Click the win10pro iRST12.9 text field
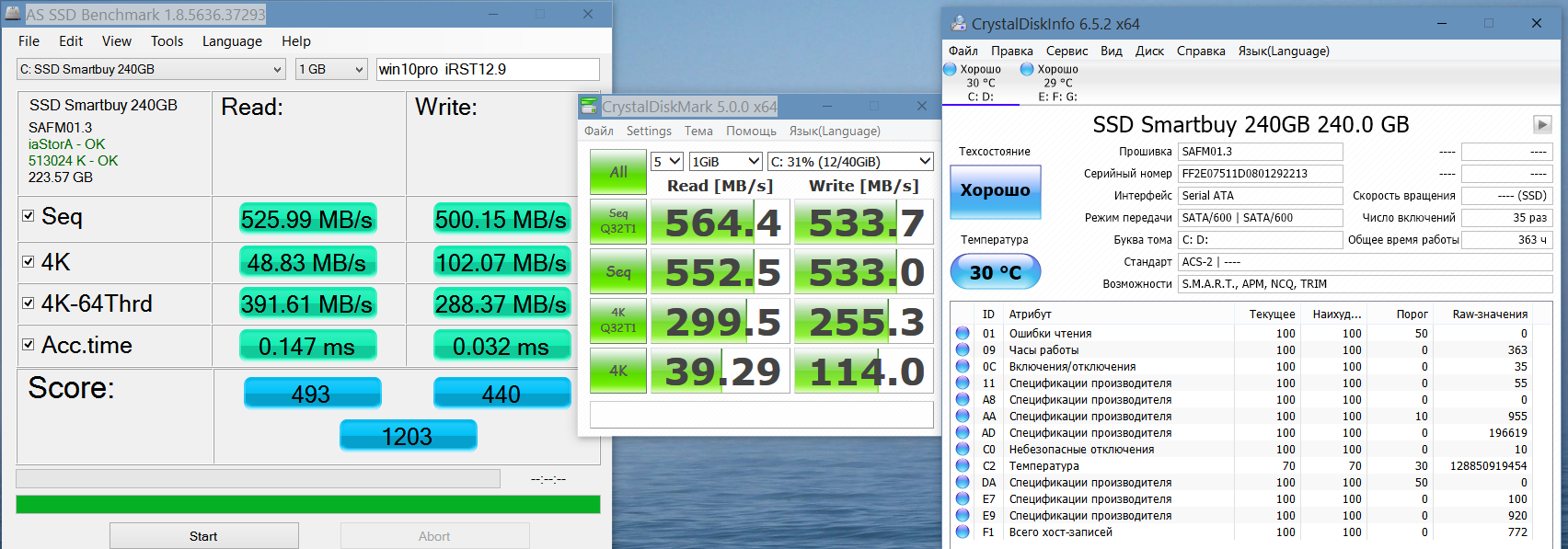 488,69
